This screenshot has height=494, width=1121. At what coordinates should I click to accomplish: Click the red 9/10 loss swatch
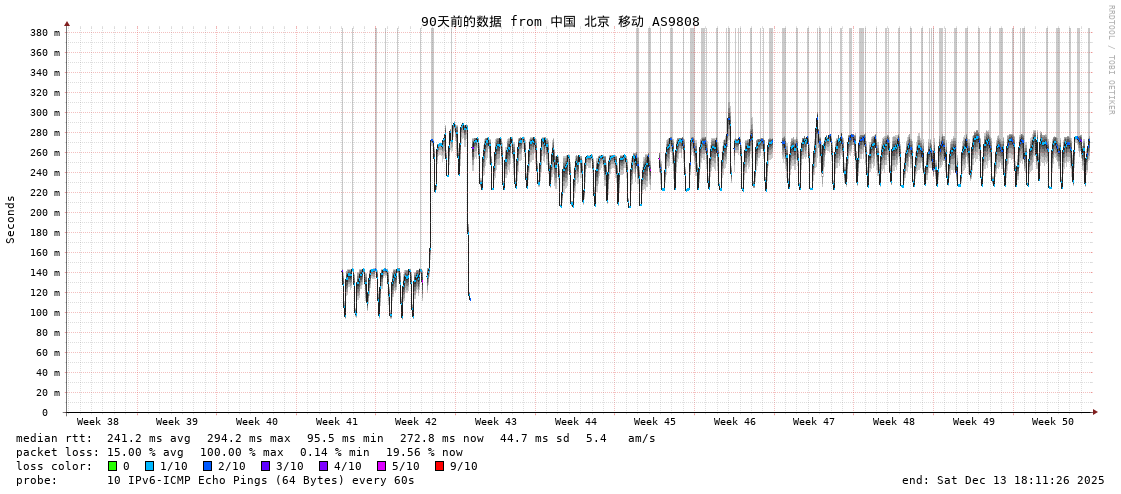click(x=439, y=466)
